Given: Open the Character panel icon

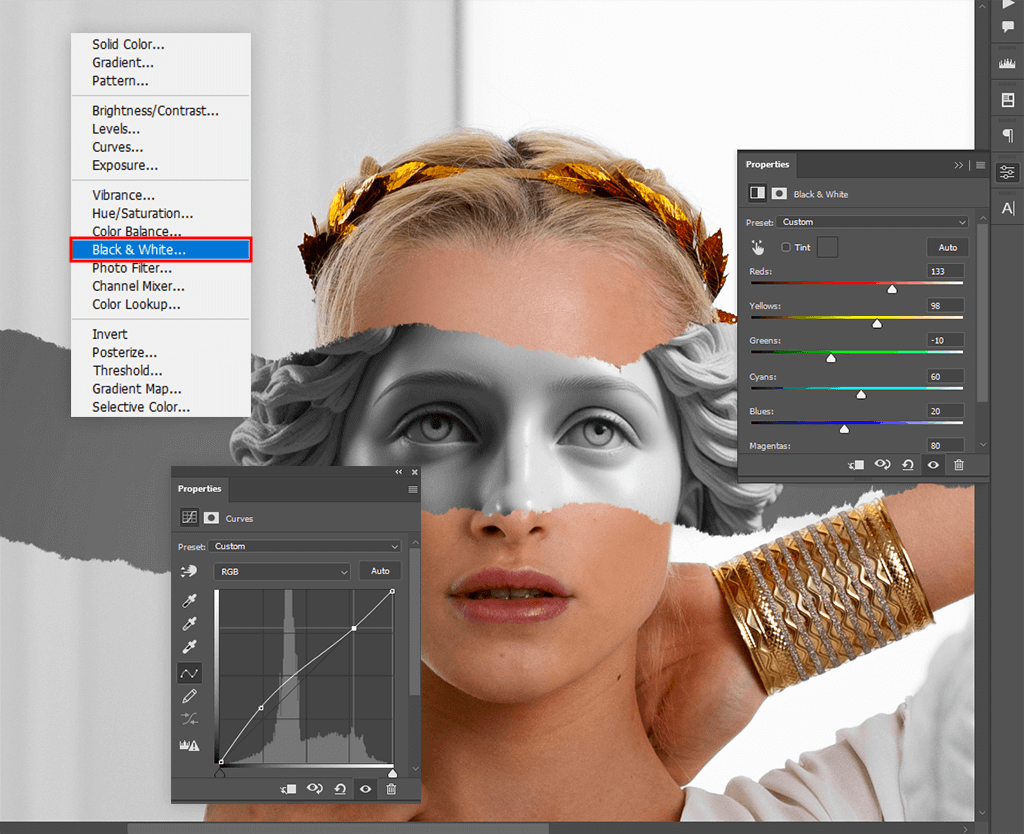Looking at the screenshot, I should click(1007, 208).
